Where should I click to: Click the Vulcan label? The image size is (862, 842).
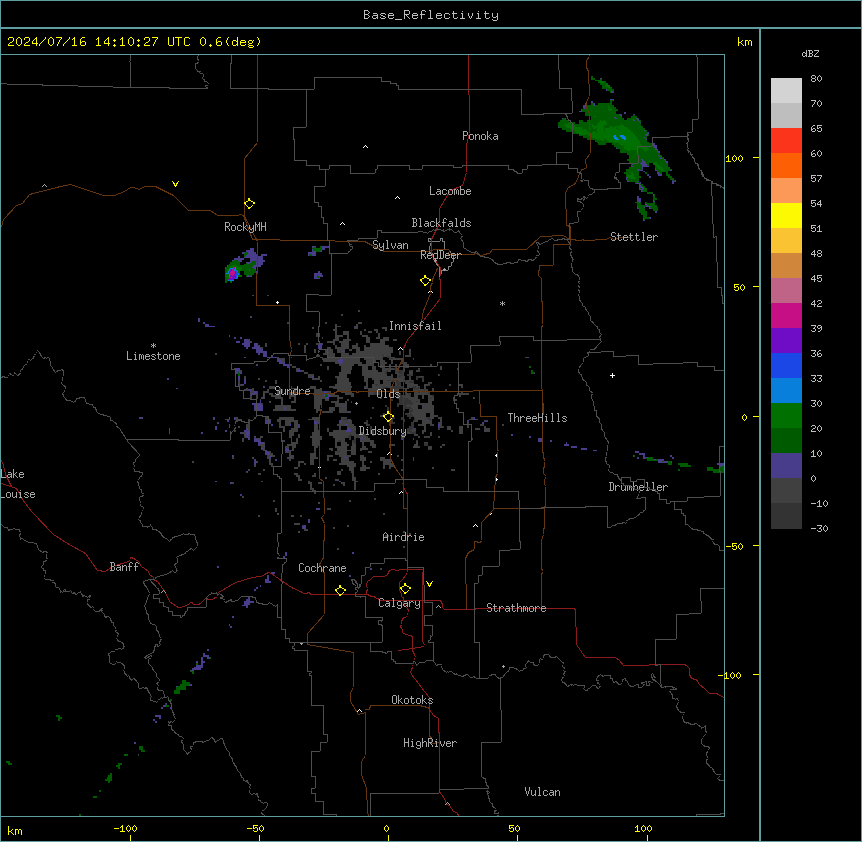tap(543, 792)
